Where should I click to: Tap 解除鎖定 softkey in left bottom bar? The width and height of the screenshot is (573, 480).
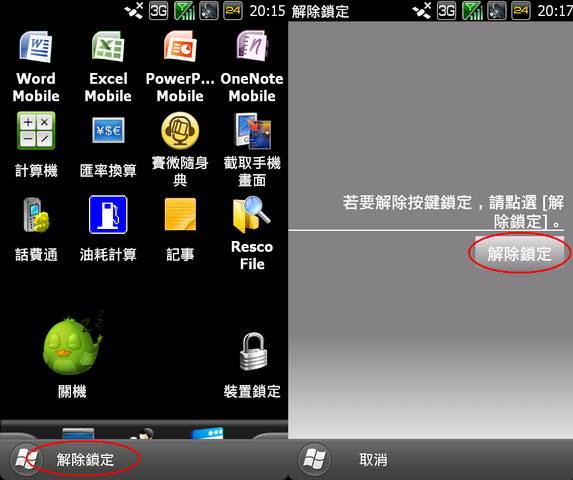coord(85,460)
